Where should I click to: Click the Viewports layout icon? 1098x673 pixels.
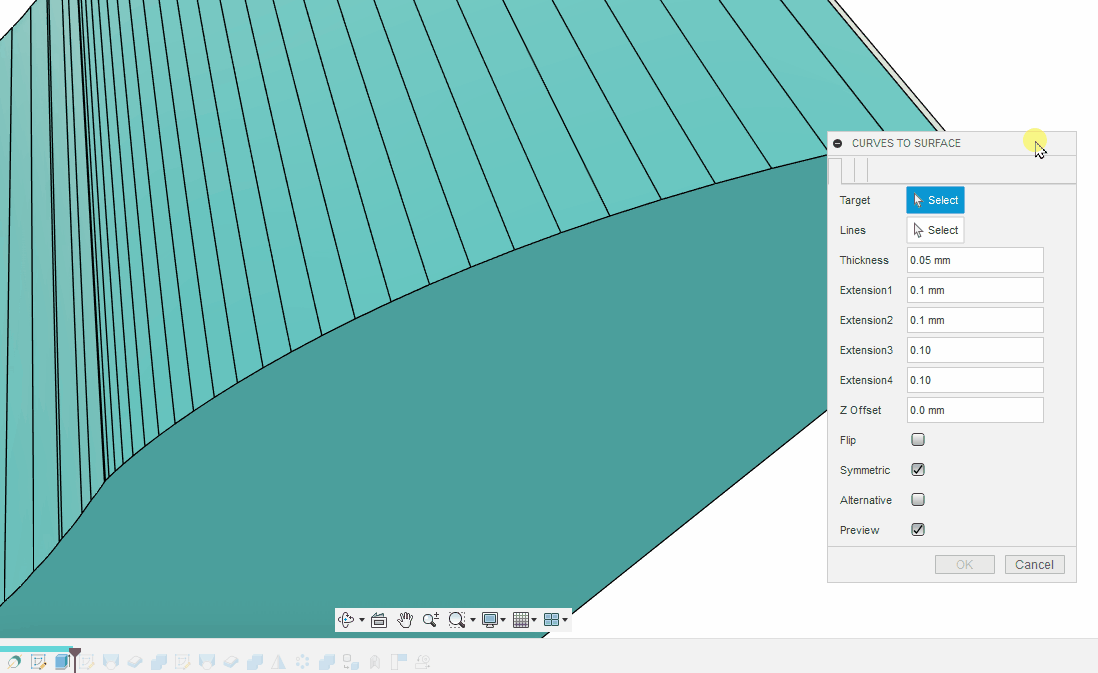(551, 620)
